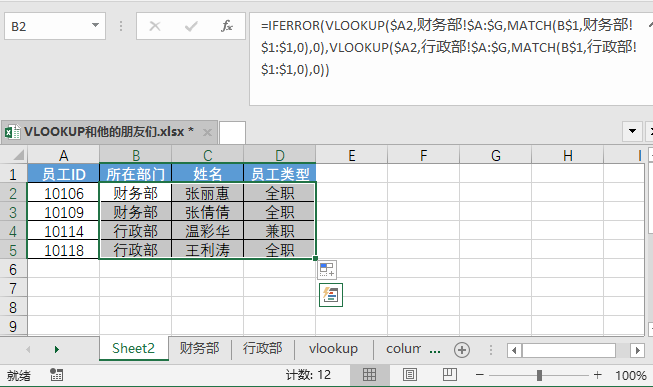Open the workbook tab list dropdown
Viewport: 653px width, 387px height.
point(632,131)
